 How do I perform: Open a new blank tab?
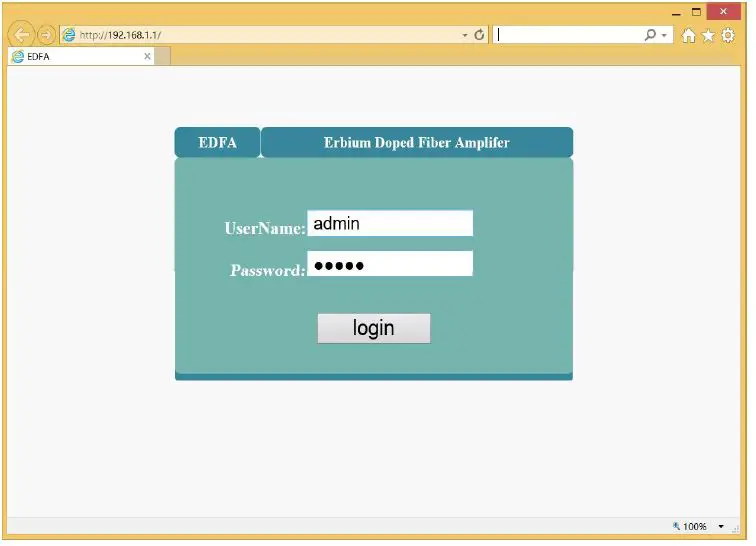(163, 57)
